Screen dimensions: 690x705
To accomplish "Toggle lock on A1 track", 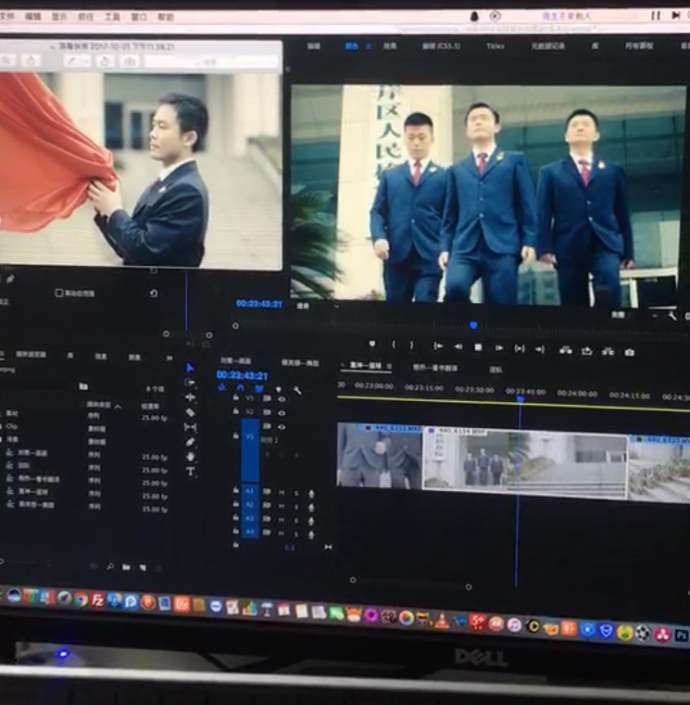I will (x=236, y=491).
